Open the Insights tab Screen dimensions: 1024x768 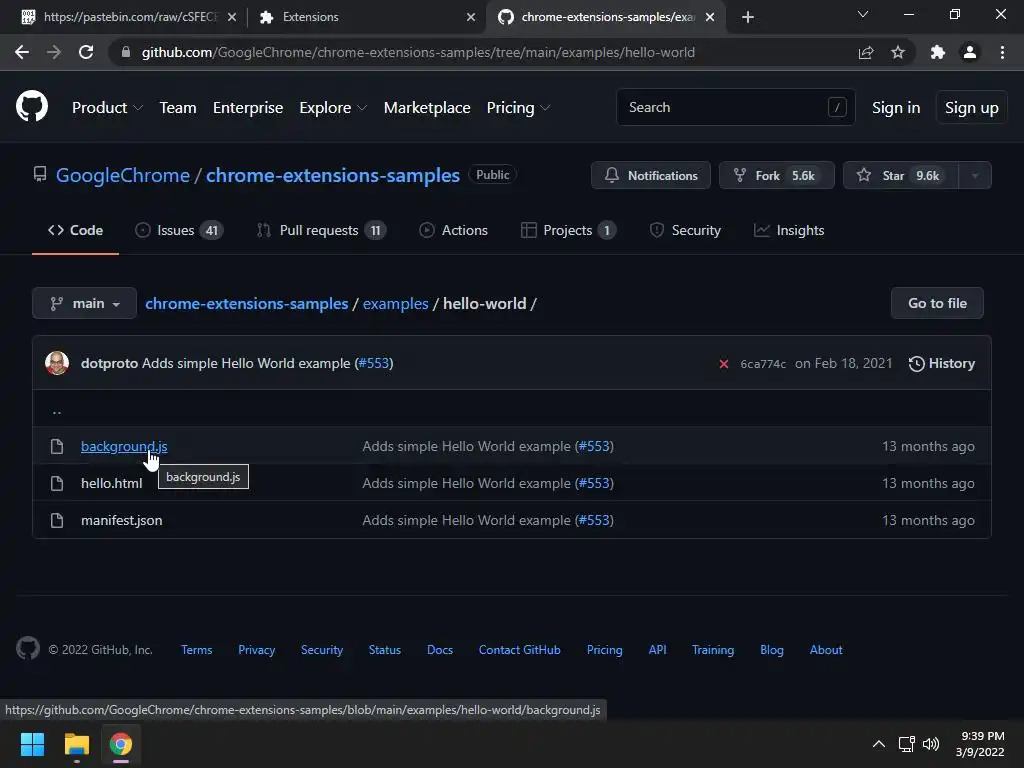789,231
